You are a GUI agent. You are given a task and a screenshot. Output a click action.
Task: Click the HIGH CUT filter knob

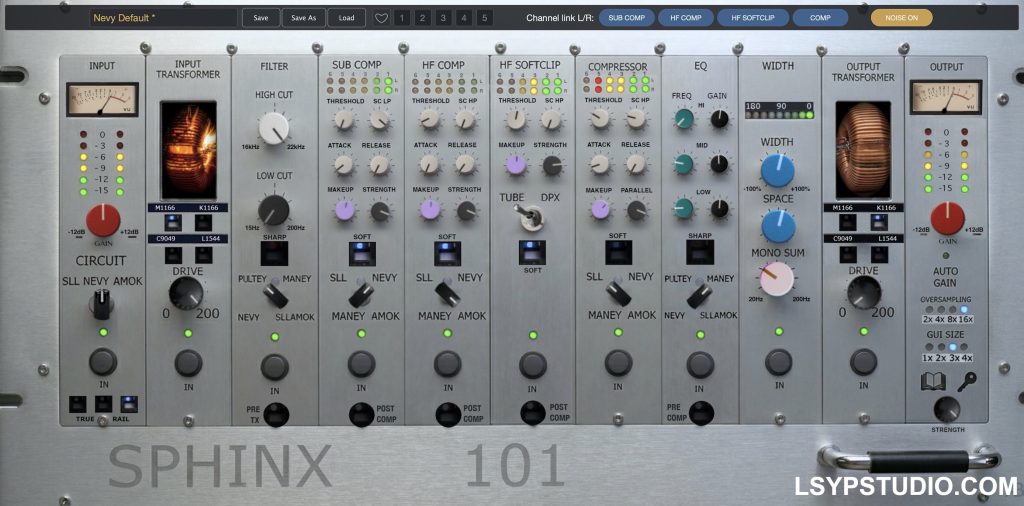[x=274, y=128]
